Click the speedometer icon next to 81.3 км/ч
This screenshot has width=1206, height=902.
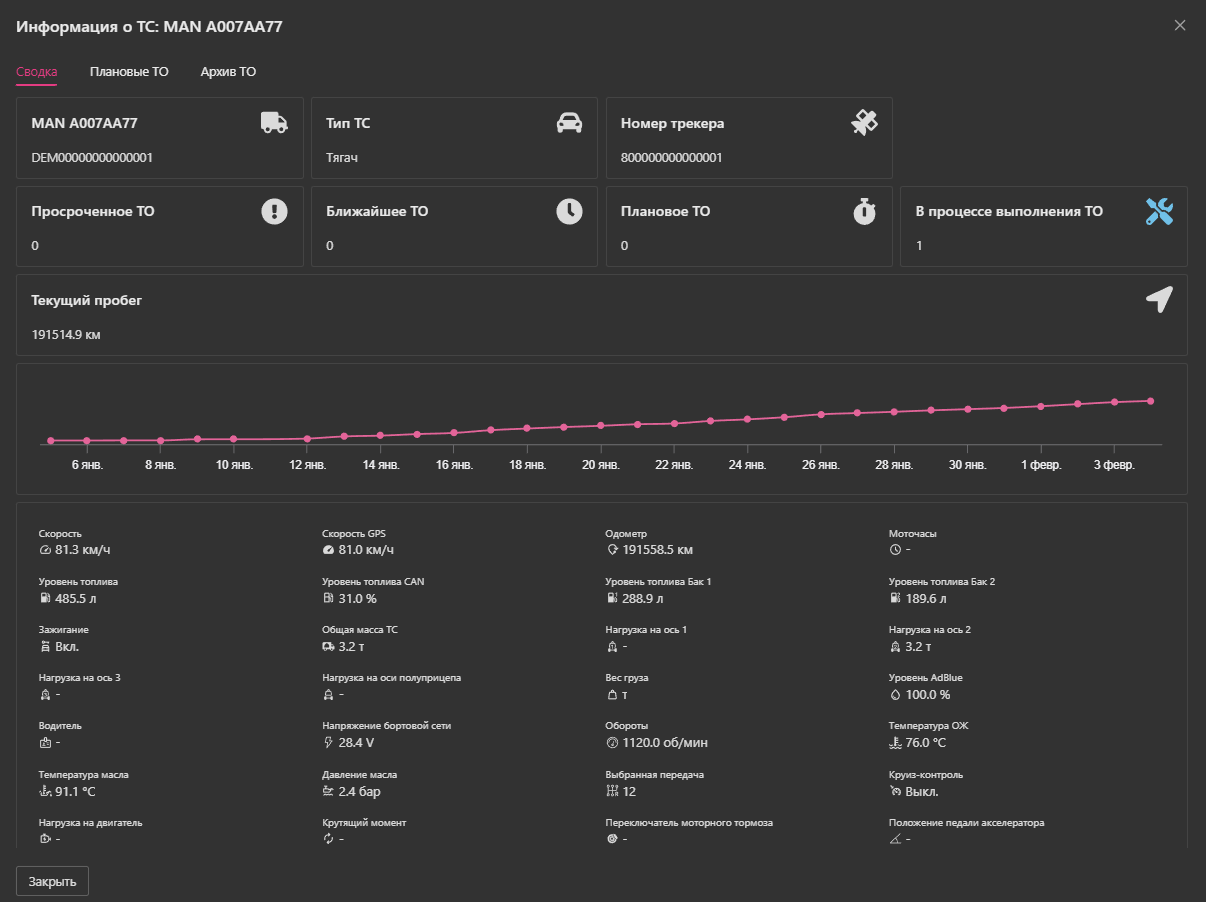45,550
